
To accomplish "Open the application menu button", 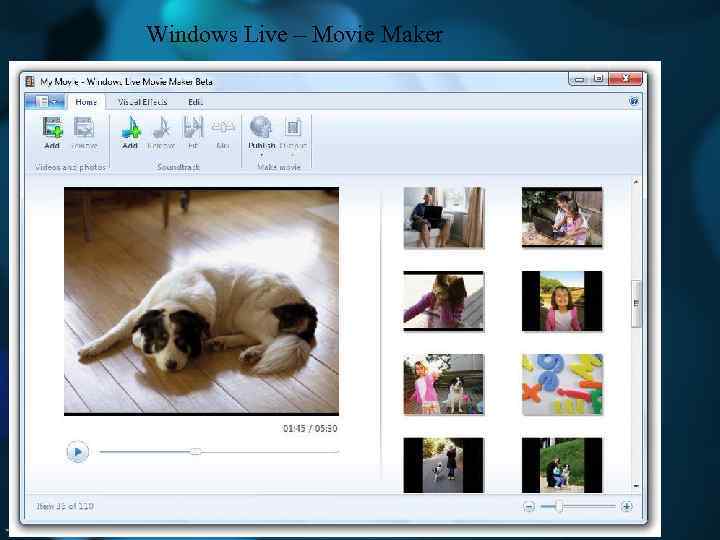I will coord(45,101).
